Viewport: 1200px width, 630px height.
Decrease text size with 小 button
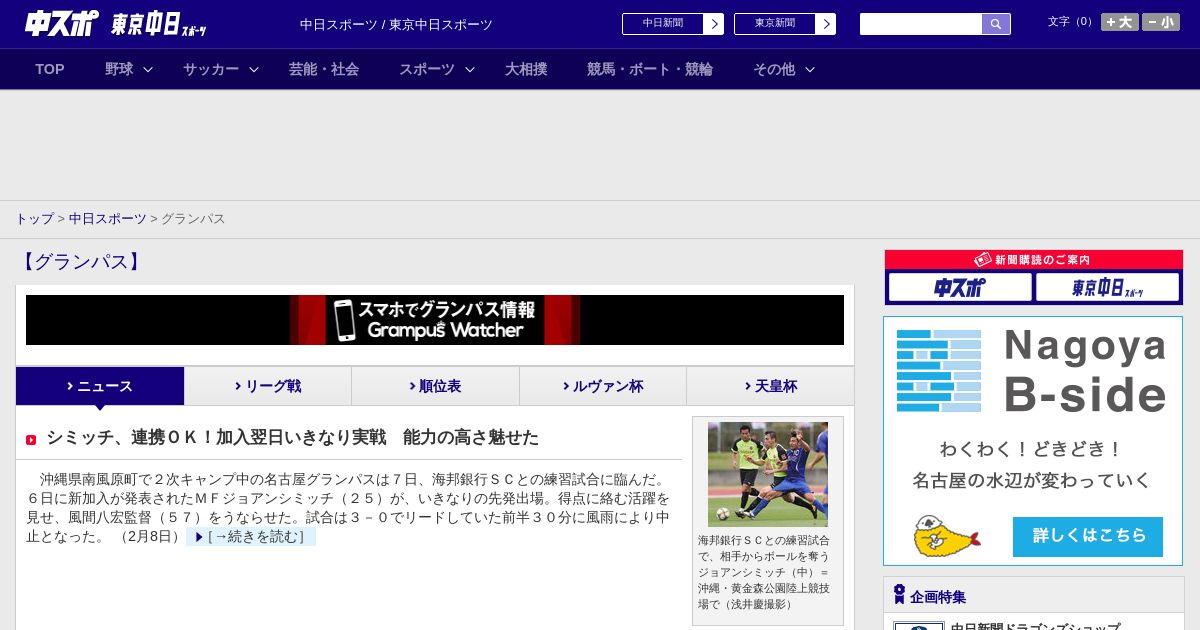coord(1161,22)
